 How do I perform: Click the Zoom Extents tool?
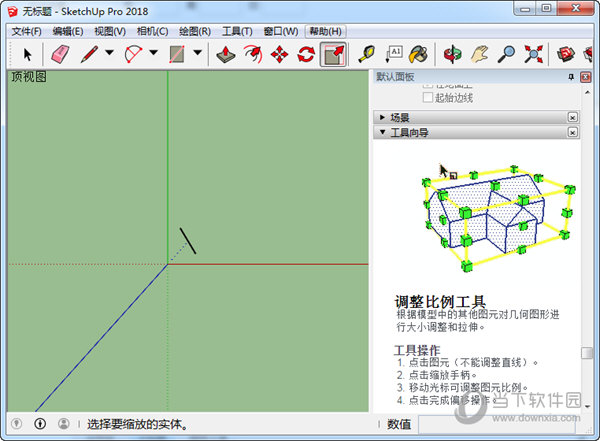click(533, 54)
